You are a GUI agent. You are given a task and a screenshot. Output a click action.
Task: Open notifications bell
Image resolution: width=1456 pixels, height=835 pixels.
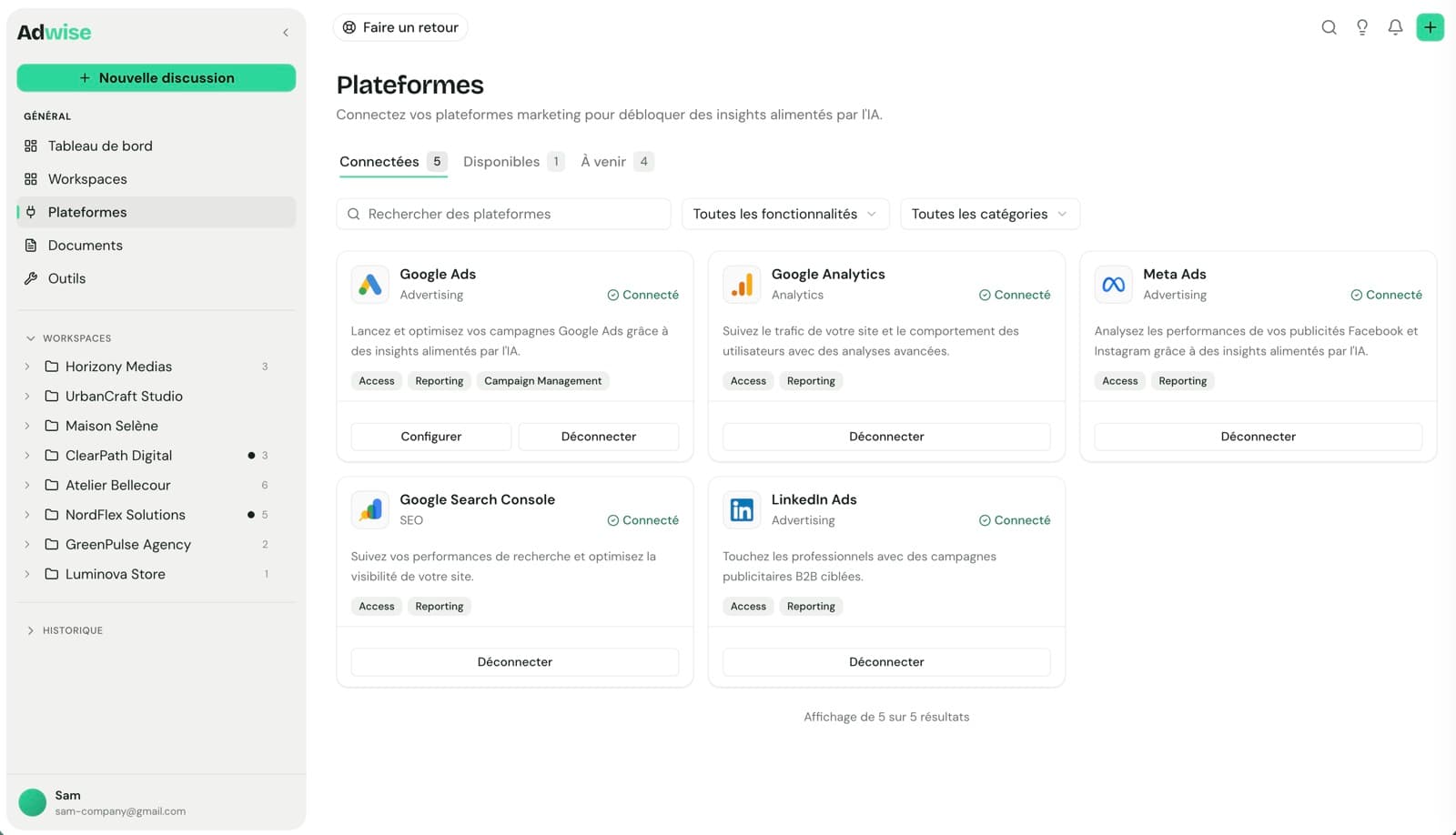coord(1395,27)
